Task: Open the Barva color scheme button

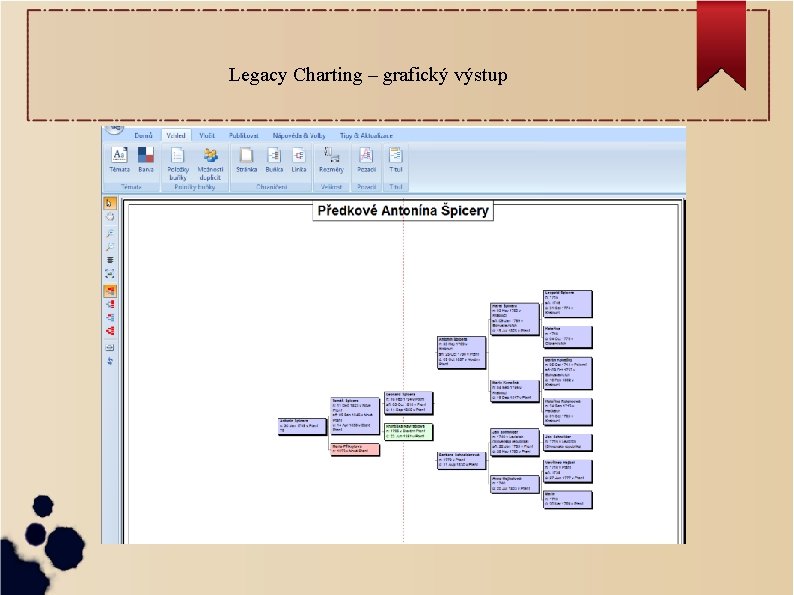Action: [x=146, y=160]
